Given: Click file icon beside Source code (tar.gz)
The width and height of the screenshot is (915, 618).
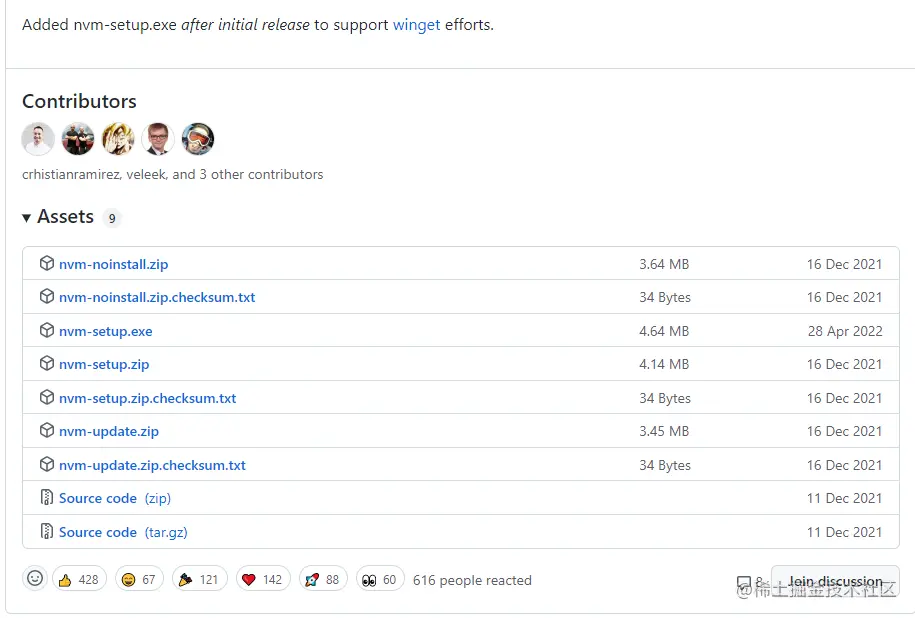Looking at the screenshot, I should pyautogui.click(x=46, y=532).
